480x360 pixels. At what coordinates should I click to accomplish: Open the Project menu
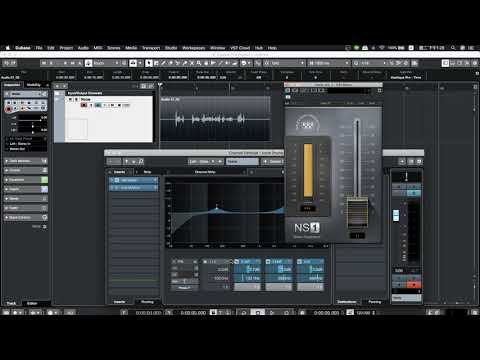[66, 48]
